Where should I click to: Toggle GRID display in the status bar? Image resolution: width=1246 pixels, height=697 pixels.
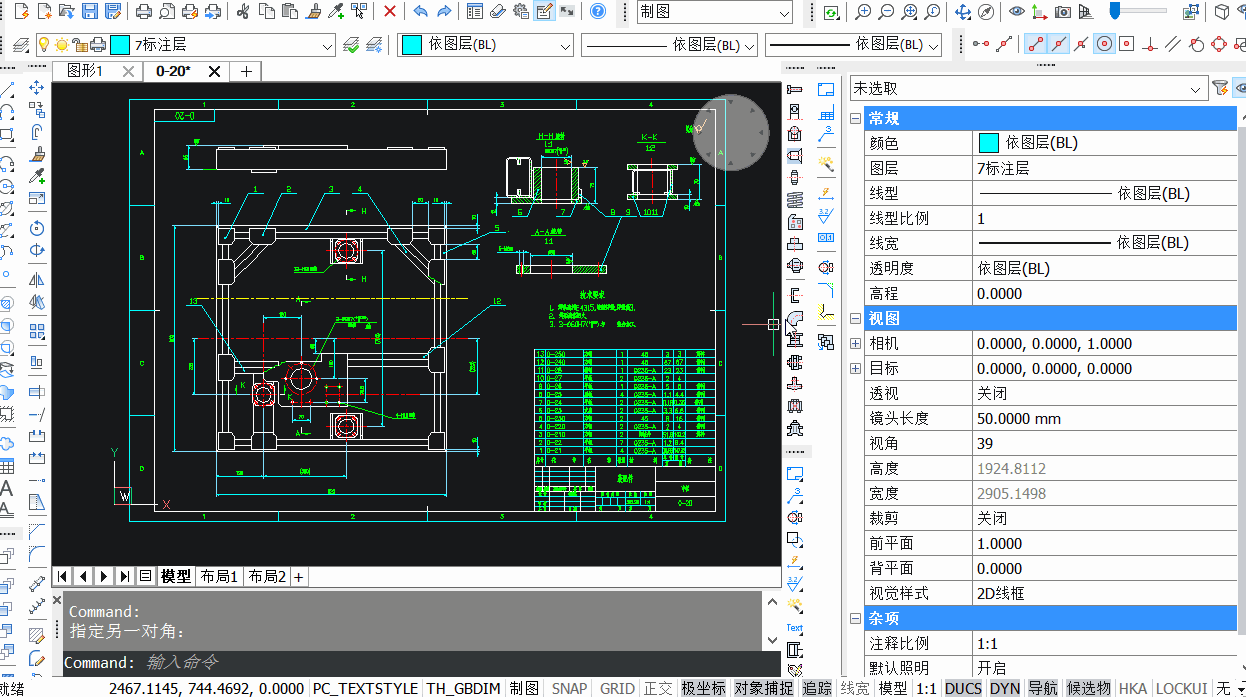pos(617,688)
